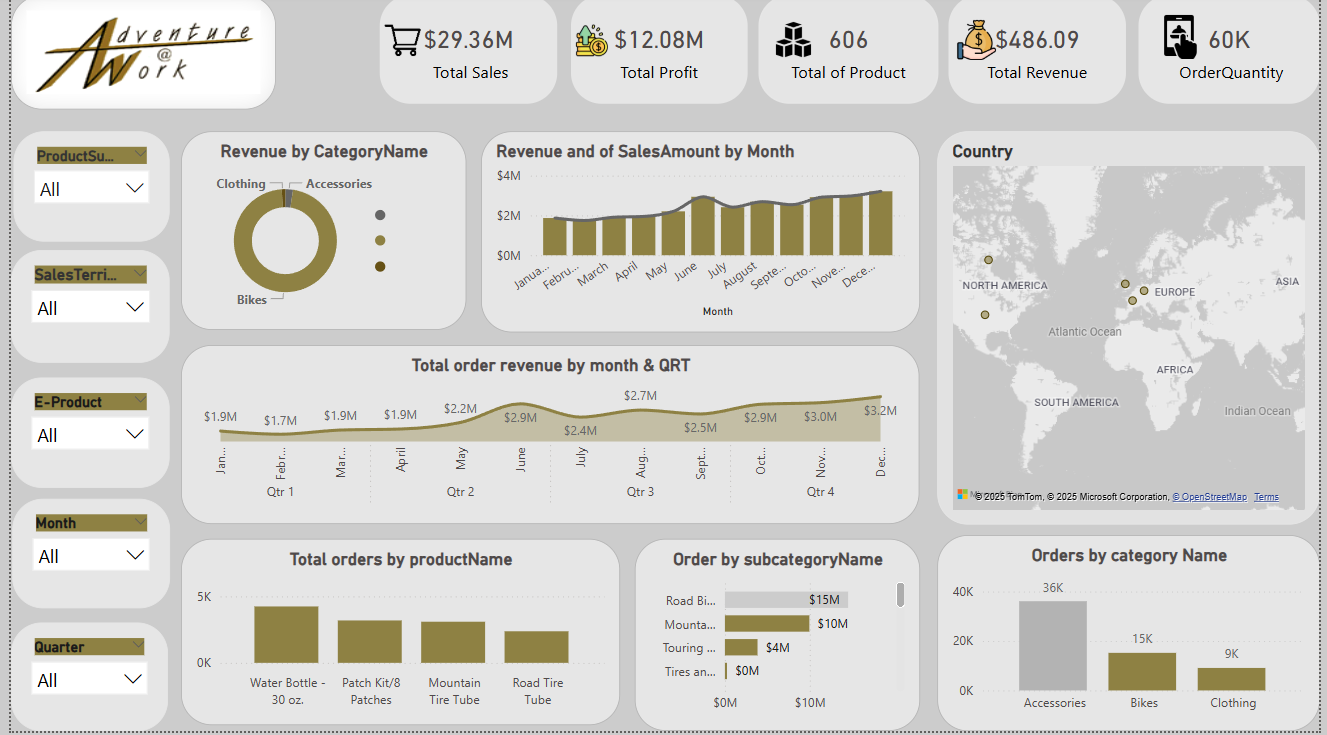Expand the SalesTerri... slicer dropdown

point(135,308)
